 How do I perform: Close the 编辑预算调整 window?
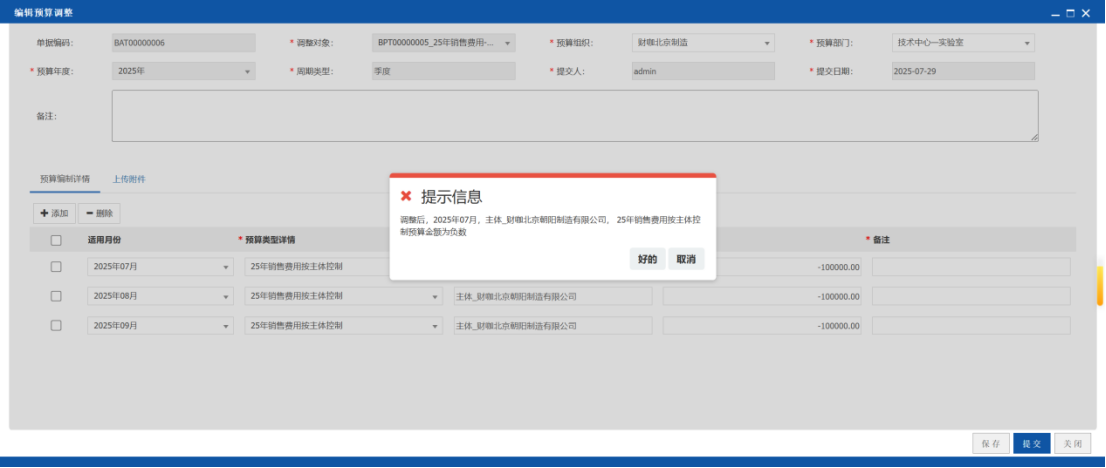[x=1085, y=13]
